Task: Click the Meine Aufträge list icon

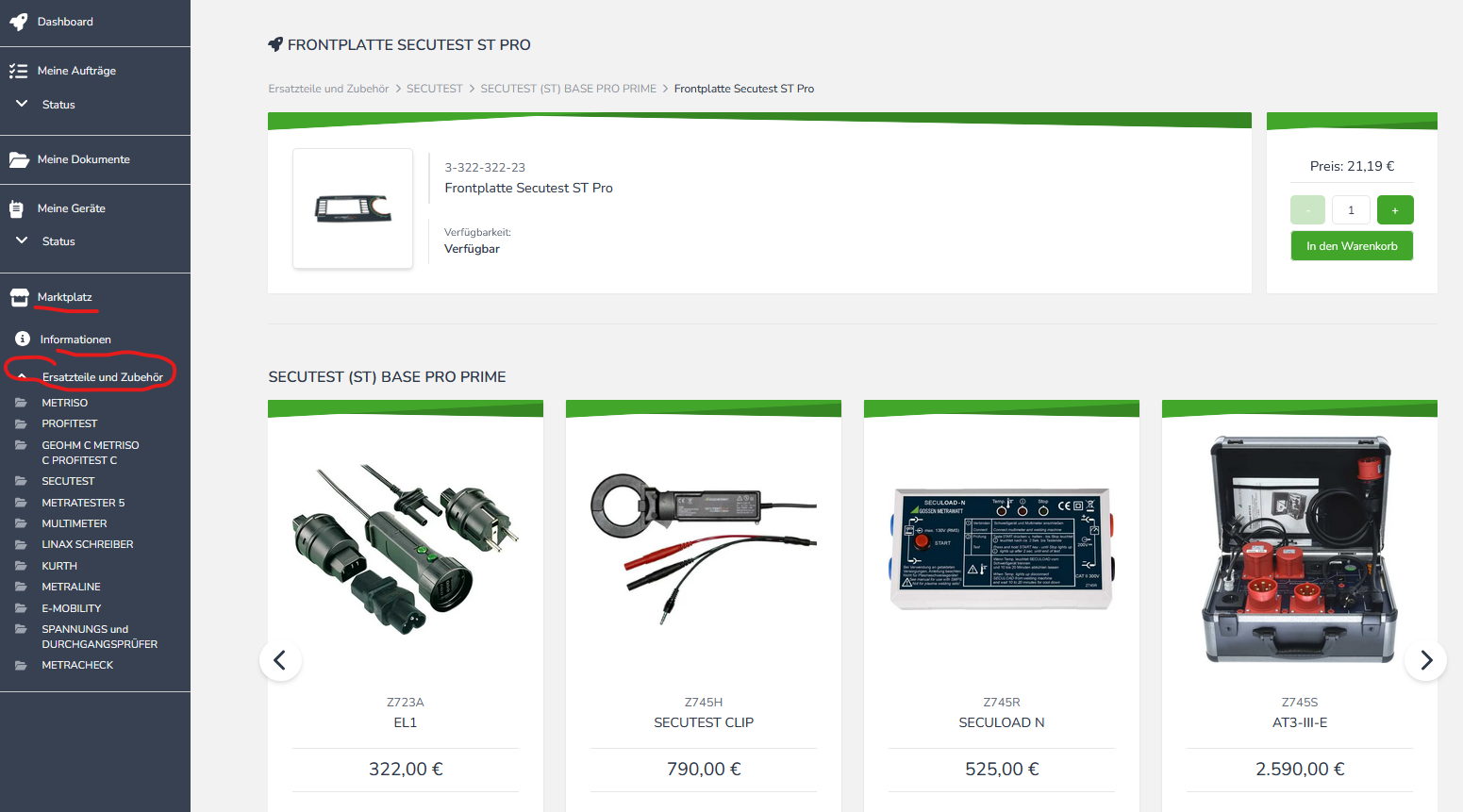Action: tap(18, 71)
